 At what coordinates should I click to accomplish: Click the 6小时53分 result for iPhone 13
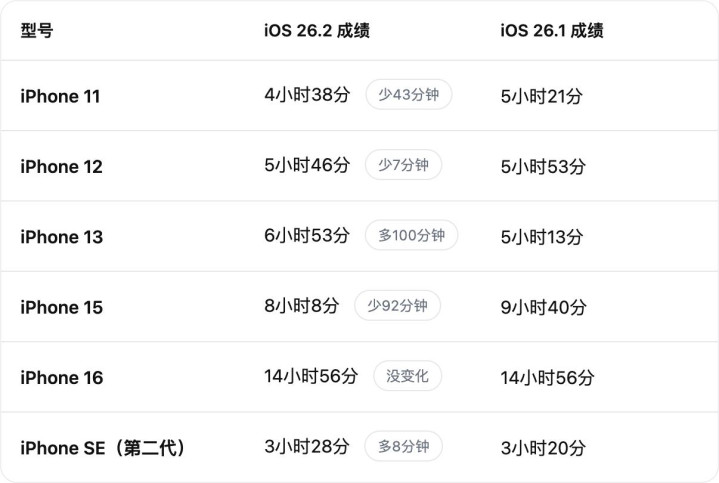[x=307, y=236]
